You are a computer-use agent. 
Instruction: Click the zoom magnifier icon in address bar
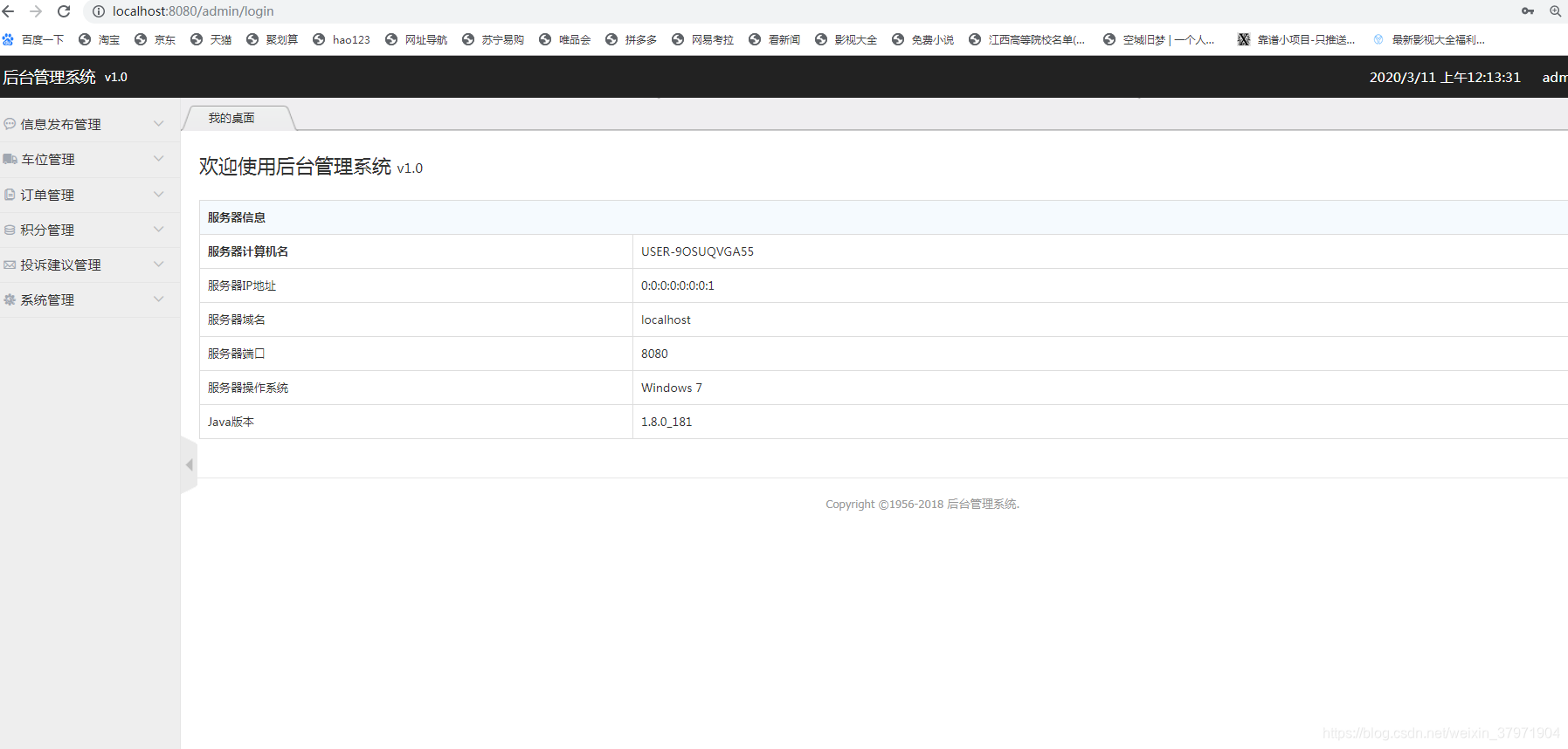coord(1556,11)
